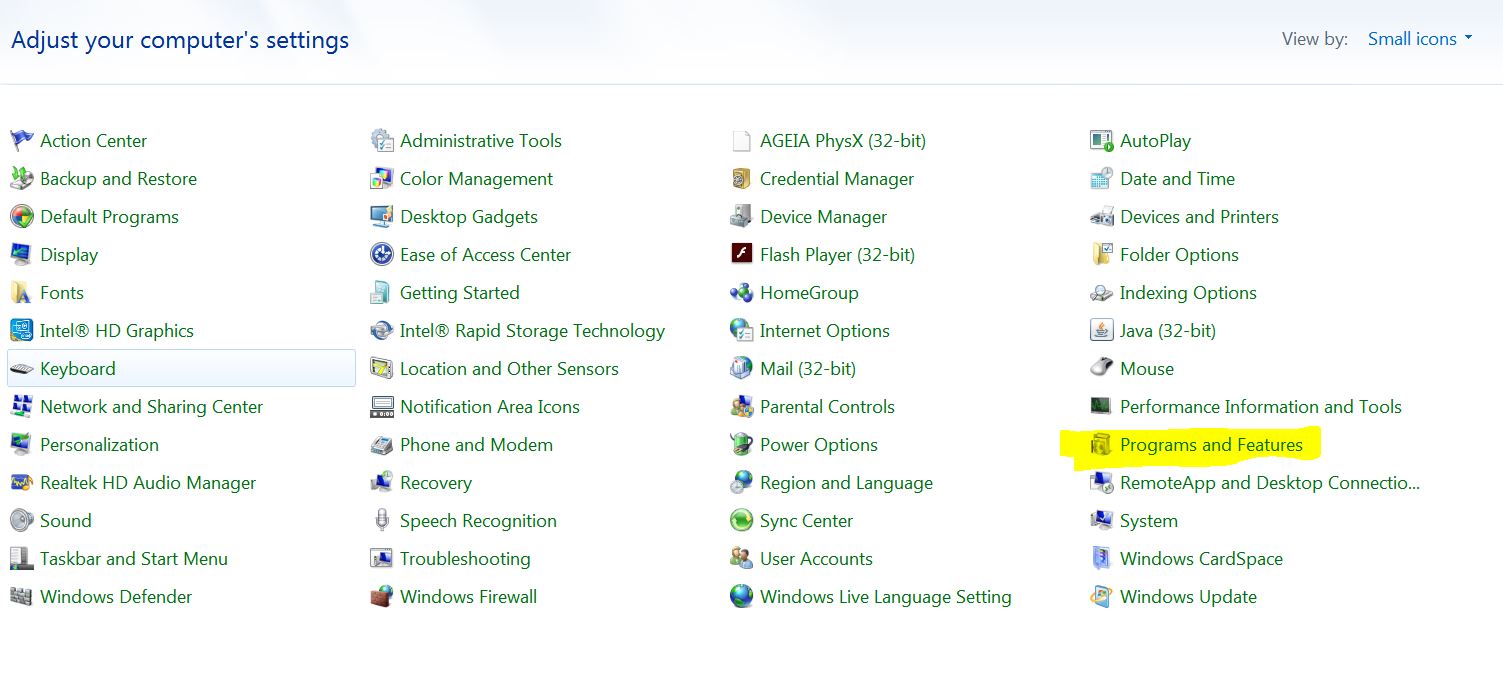Viewport: 1503px width, 676px height.
Task: Open the View by Small icons dropdown
Action: (1420, 39)
